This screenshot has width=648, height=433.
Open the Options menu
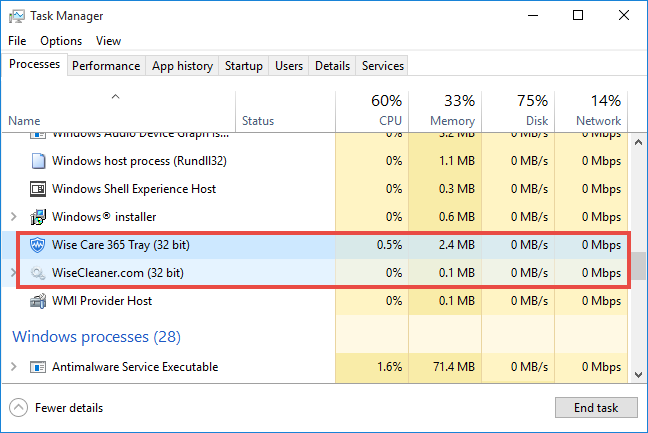(61, 41)
